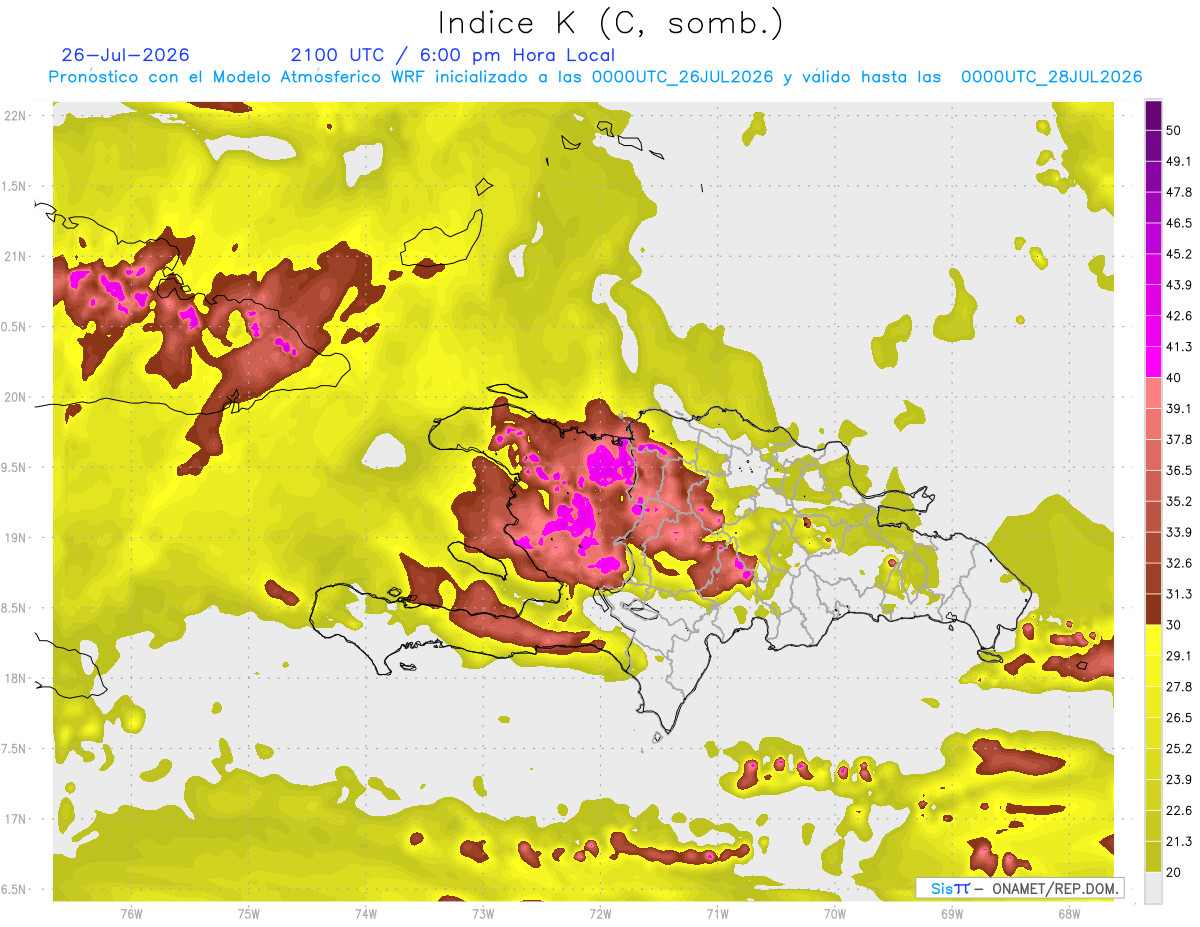Click the "75W" longitude label
The width and height of the screenshot is (1200, 927).
point(249,914)
